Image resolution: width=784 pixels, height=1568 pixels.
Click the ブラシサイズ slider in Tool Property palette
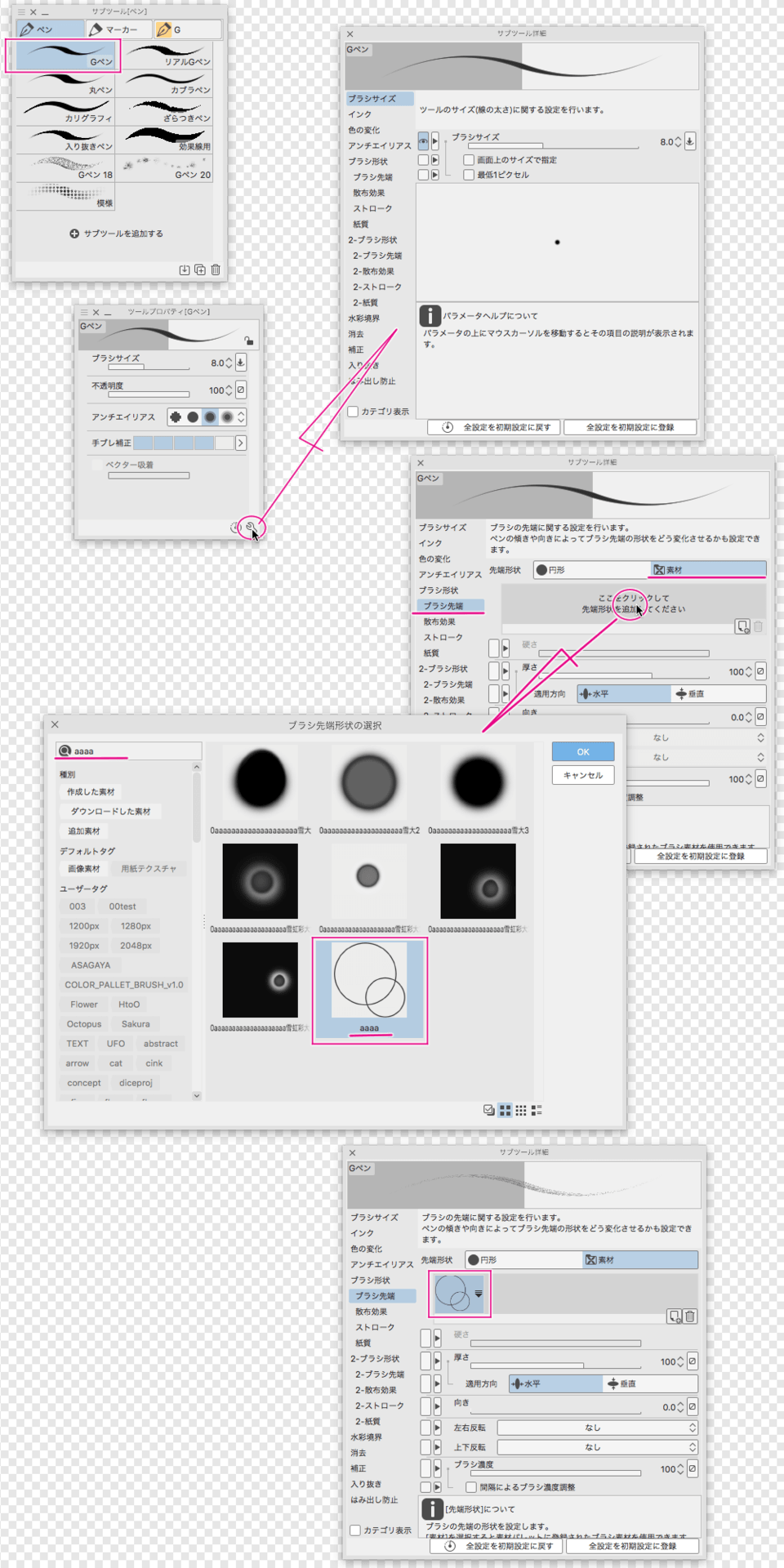click(x=149, y=367)
